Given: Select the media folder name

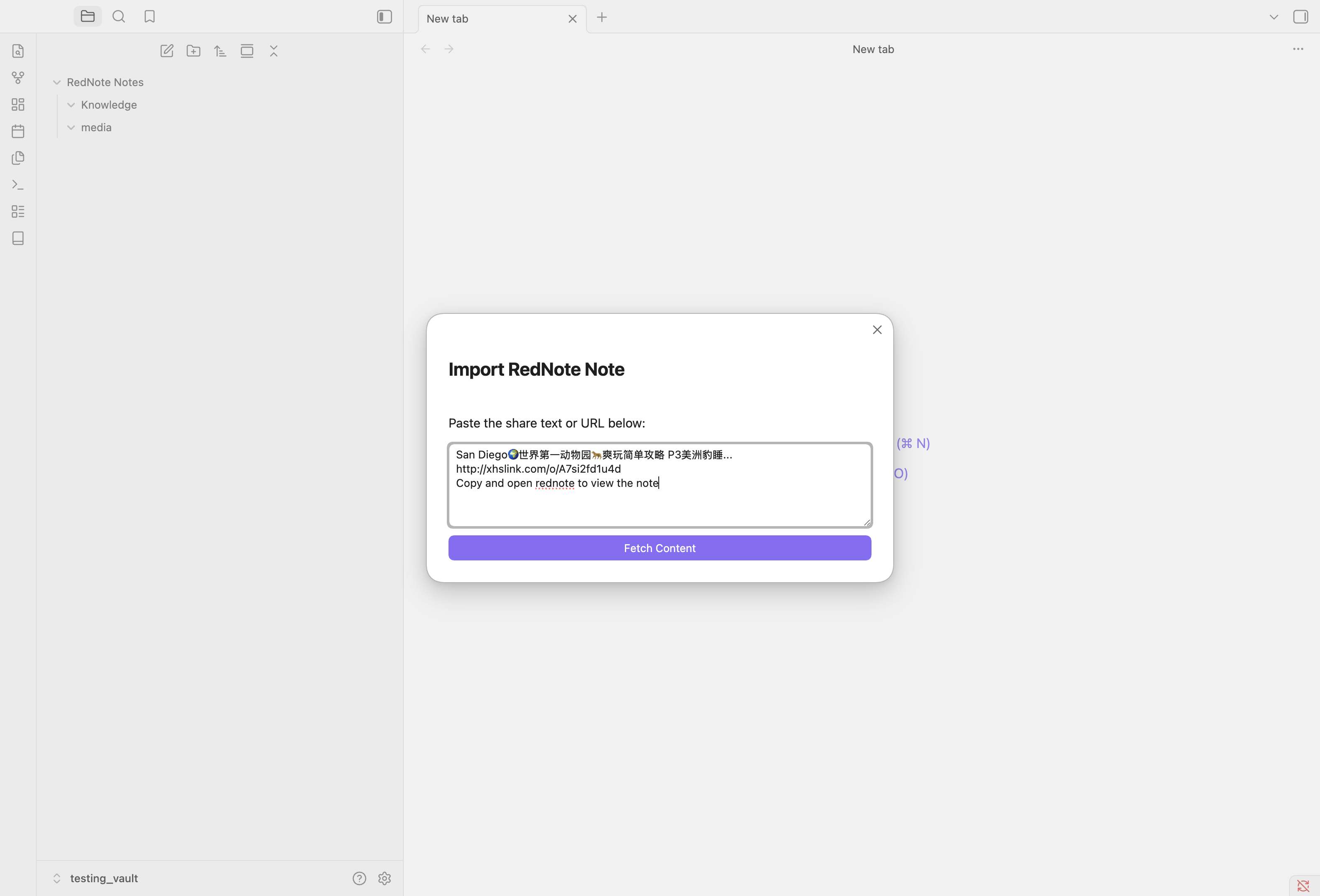Looking at the screenshot, I should coord(96,128).
